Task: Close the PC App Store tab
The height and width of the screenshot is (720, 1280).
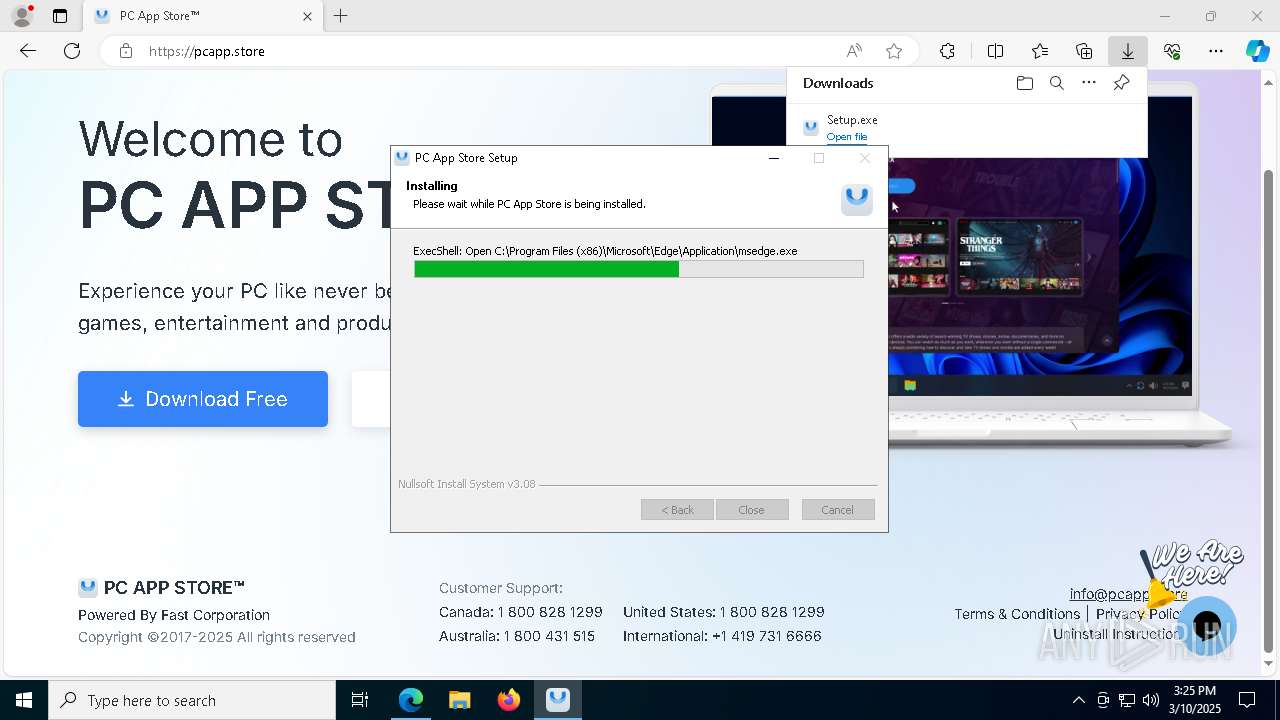Action: click(x=307, y=16)
